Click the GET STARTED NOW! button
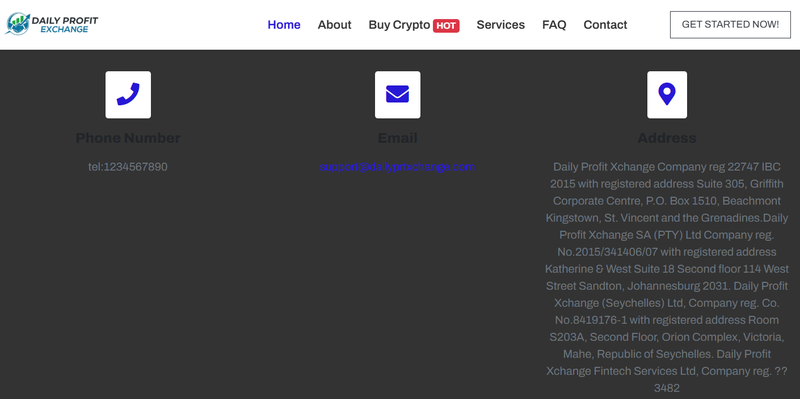The height and width of the screenshot is (399, 800). (730, 24)
